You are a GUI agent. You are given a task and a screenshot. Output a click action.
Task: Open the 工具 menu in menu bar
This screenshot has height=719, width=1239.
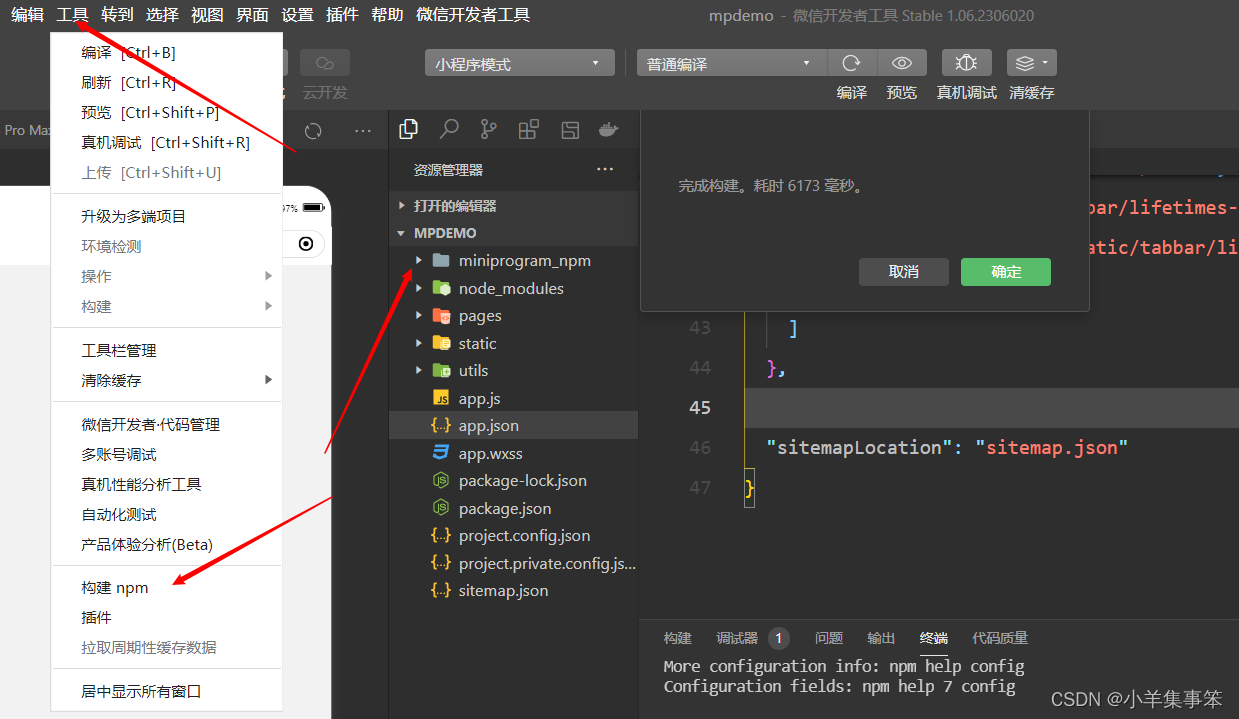[x=72, y=14]
